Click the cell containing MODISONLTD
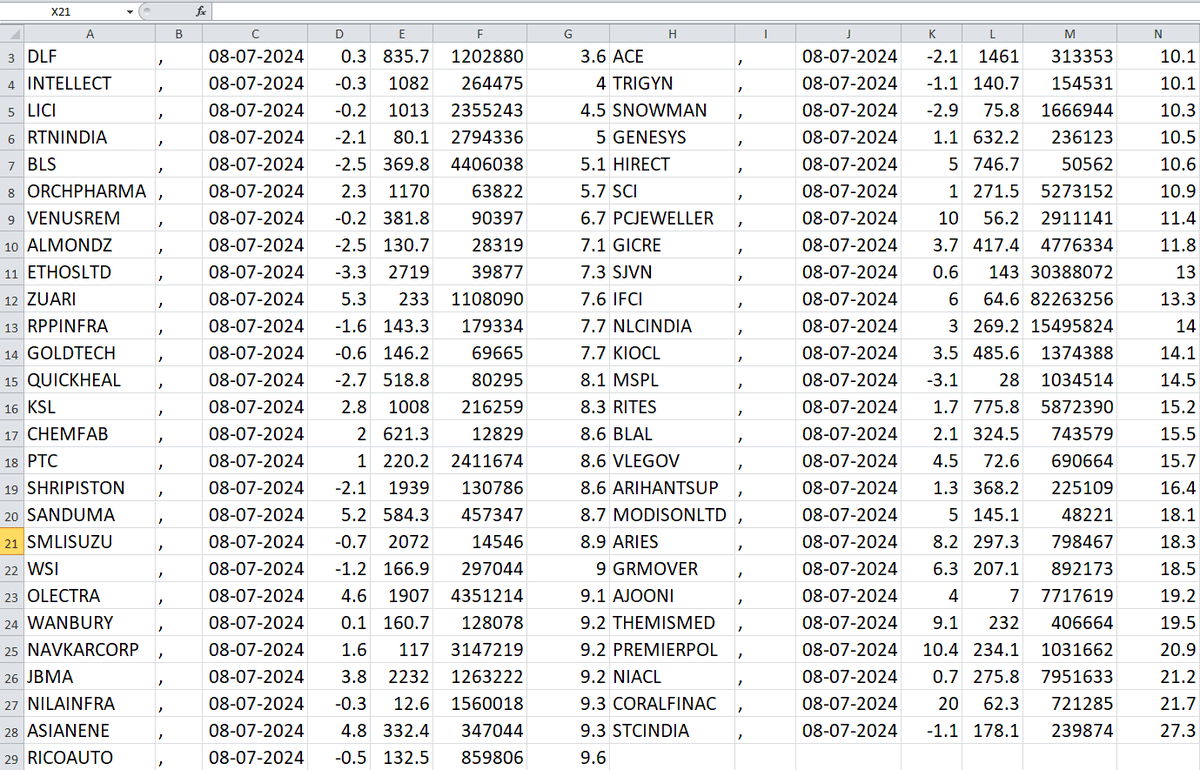Image resolution: width=1200 pixels, height=770 pixels. 671,516
